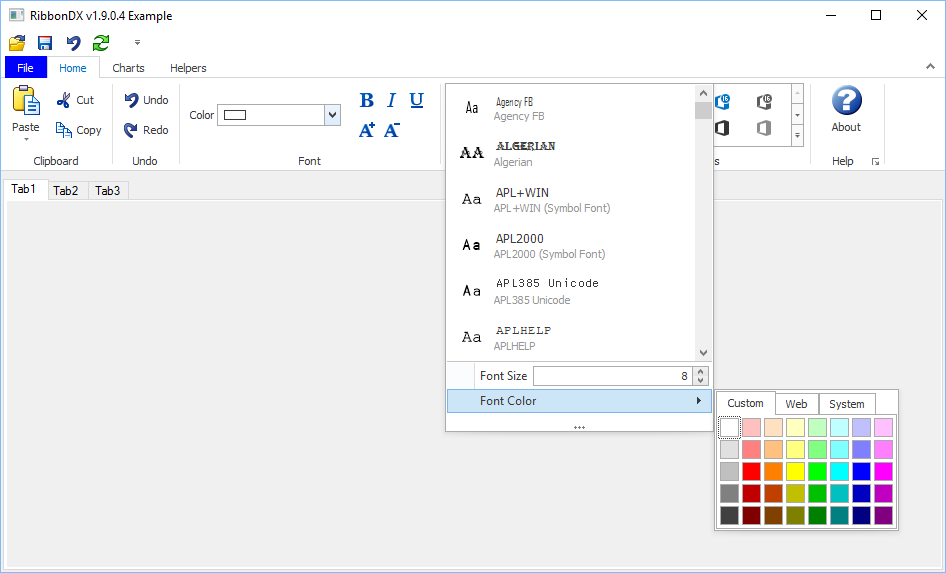Pick the bright yellow color swatch
946x573 pixels.
click(795, 471)
